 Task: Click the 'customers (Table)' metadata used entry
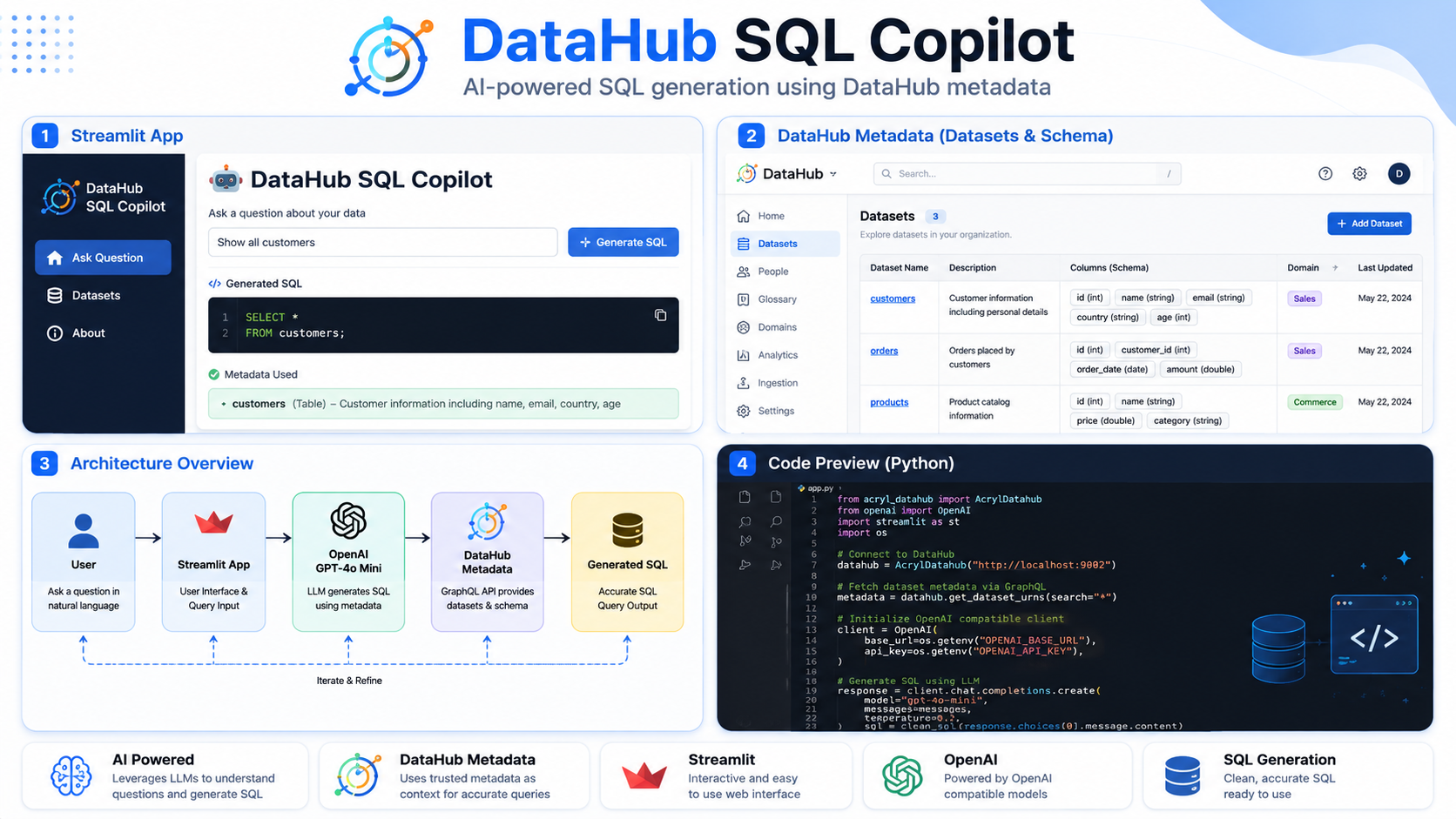(443, 404)
